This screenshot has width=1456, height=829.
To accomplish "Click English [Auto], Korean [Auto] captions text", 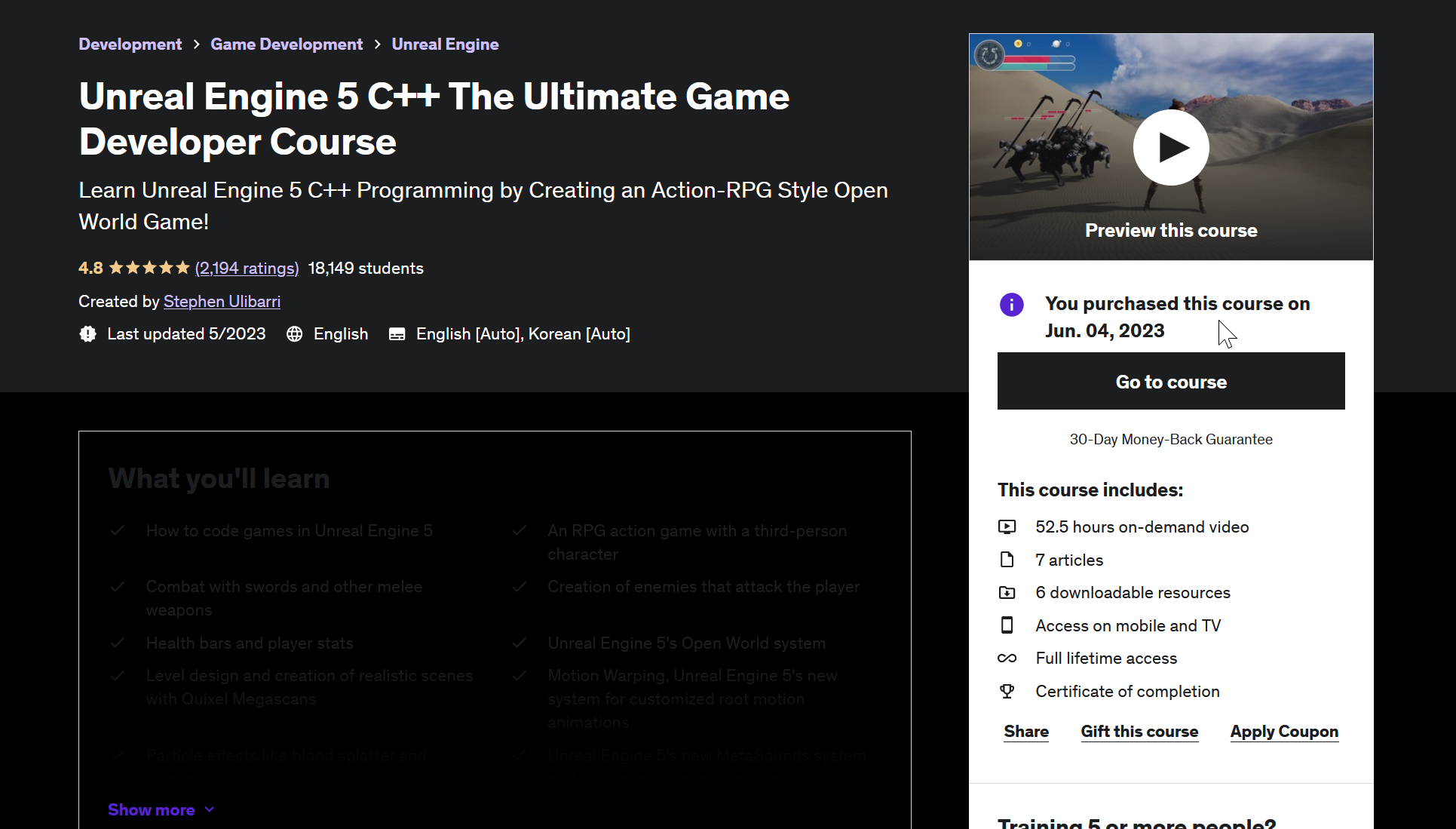I will tap(523, 334).
